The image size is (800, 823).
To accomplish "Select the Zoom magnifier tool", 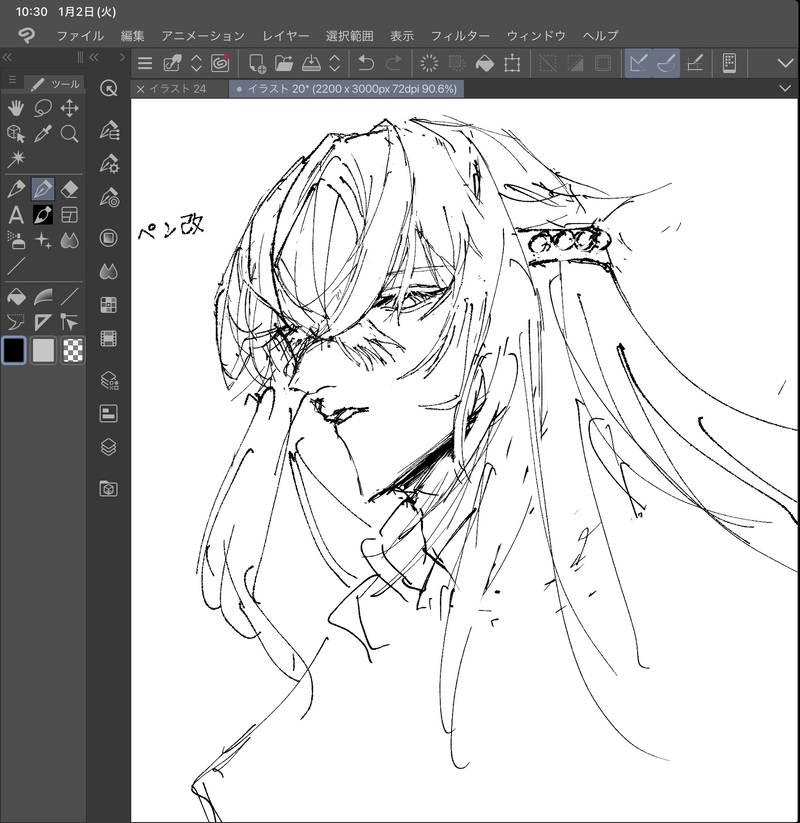I will point(69,134).
